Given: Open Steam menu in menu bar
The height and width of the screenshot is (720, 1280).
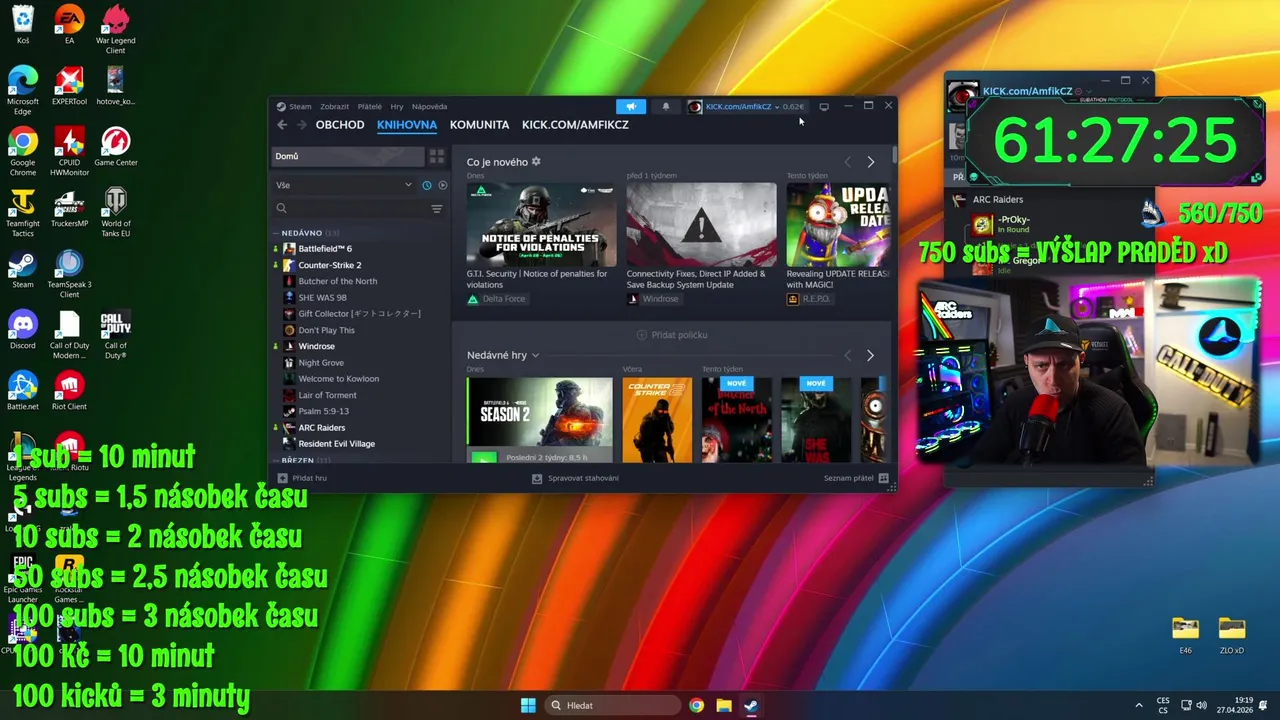Looking at the screenshot, I should tap(300, 107).
